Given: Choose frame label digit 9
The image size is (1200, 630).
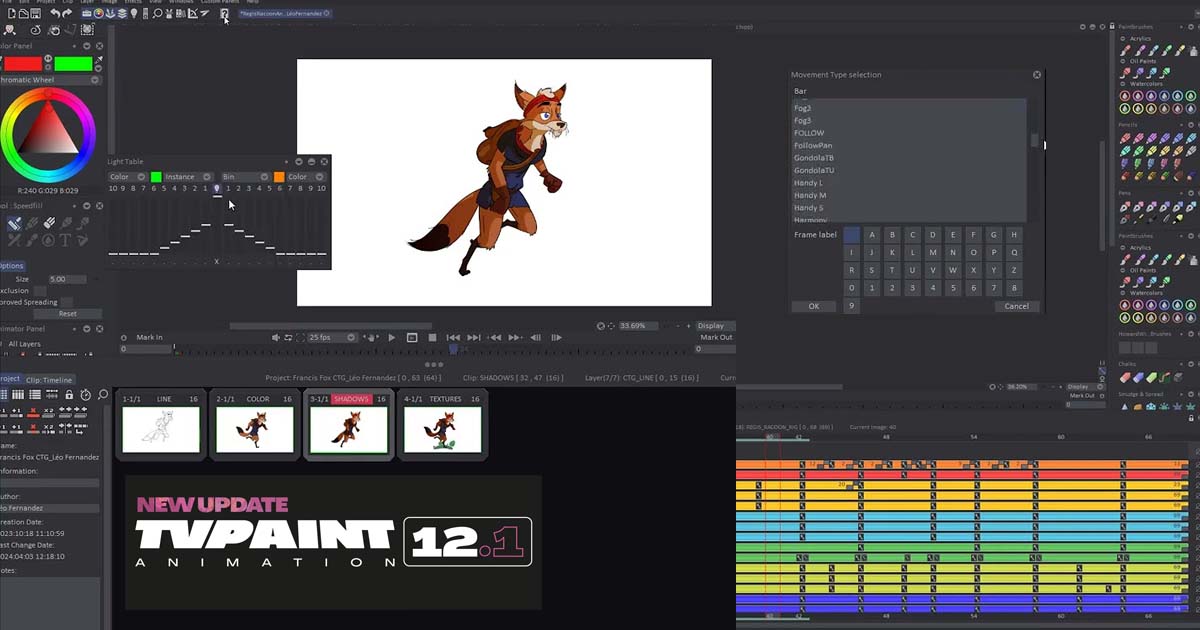Looking at the screenshot, I should [x=851, y=306].
